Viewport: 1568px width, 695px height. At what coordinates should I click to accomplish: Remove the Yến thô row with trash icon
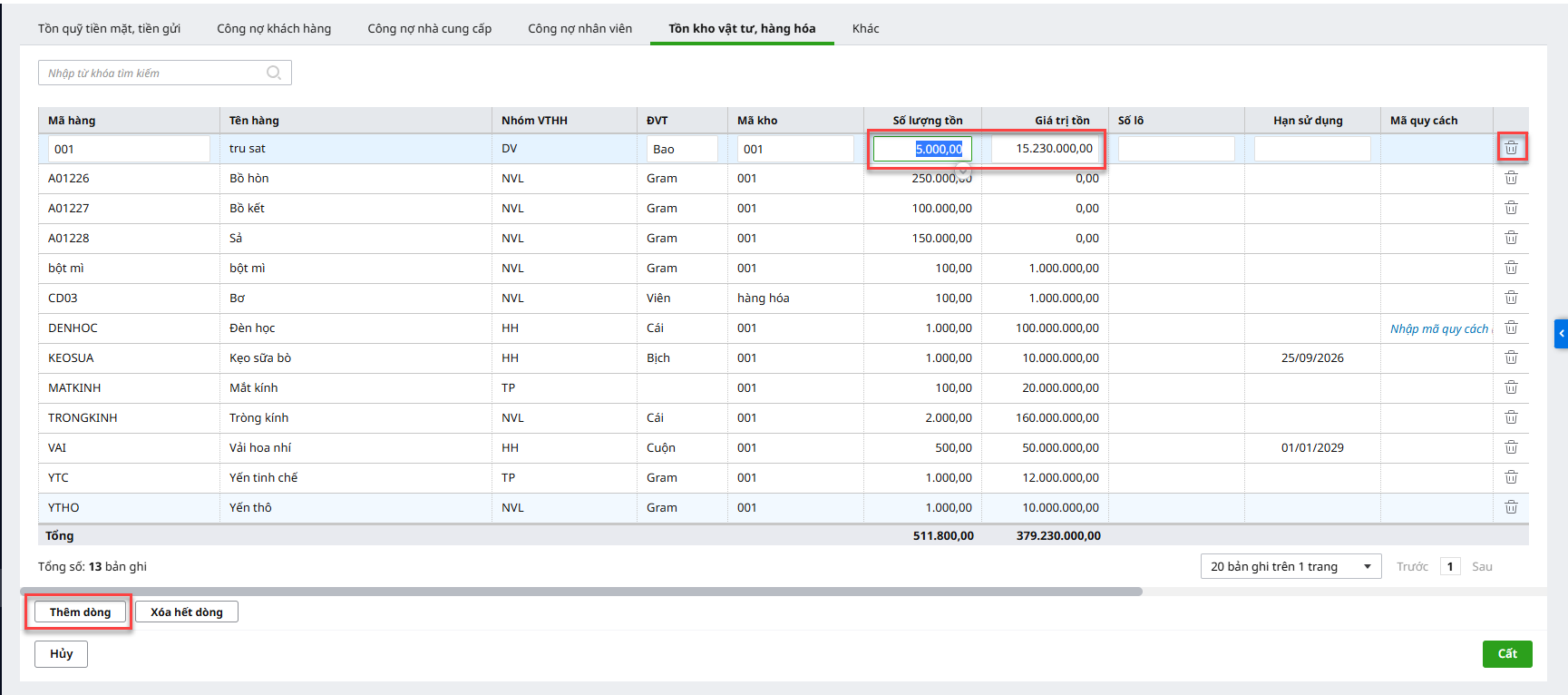[x=1511, y=507]
